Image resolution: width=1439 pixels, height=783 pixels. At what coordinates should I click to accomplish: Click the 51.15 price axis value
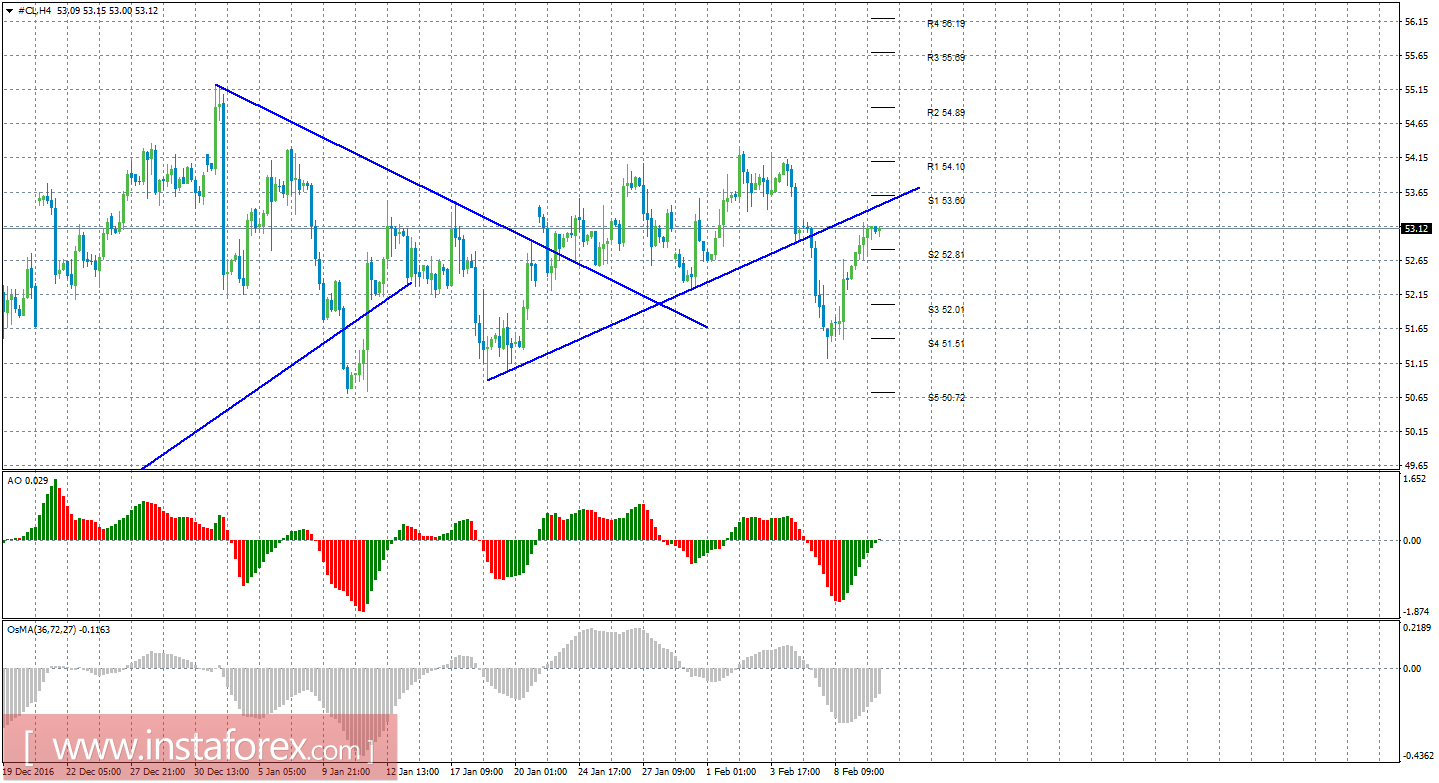(1416, 364)
